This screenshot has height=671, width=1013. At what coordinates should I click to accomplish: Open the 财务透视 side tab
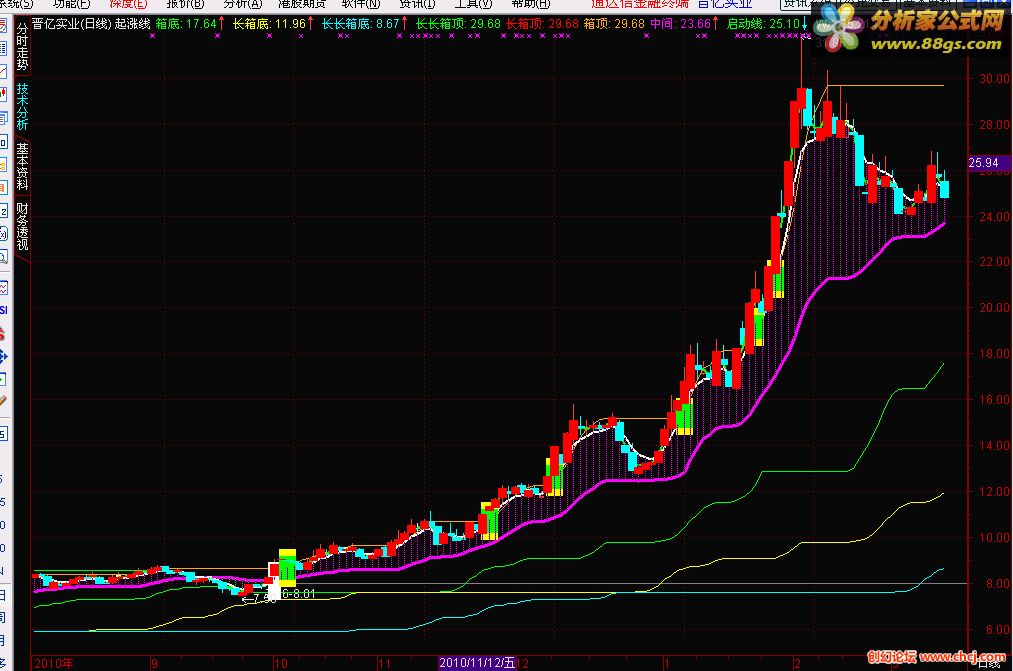[23, 226]
